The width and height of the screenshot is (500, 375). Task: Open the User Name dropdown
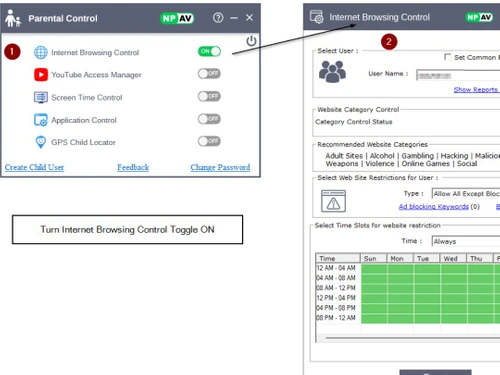pos(458,75)
